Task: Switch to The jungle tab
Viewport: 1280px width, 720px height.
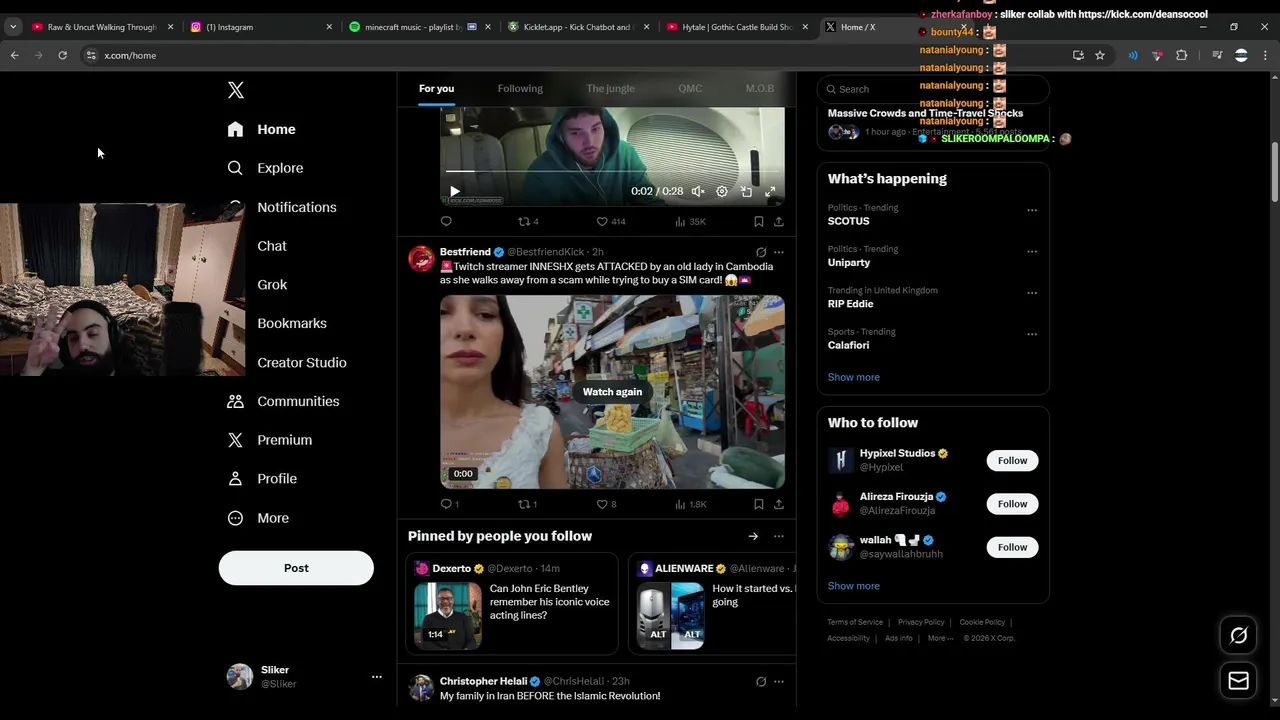Action: (610, 89)
